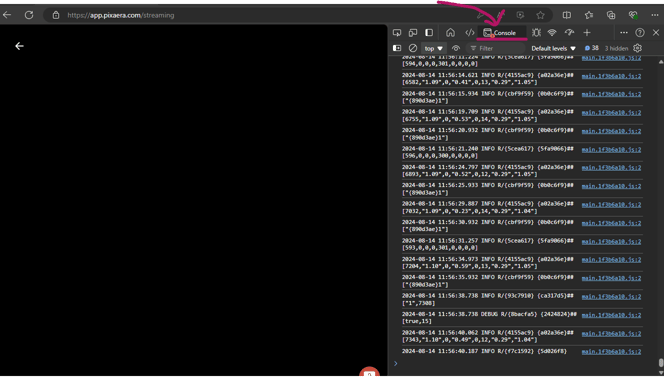The width and height of the screenshot is (664, 392).
Task: Create a live expression with the eye icon
Action: click(x=456, y=48)
